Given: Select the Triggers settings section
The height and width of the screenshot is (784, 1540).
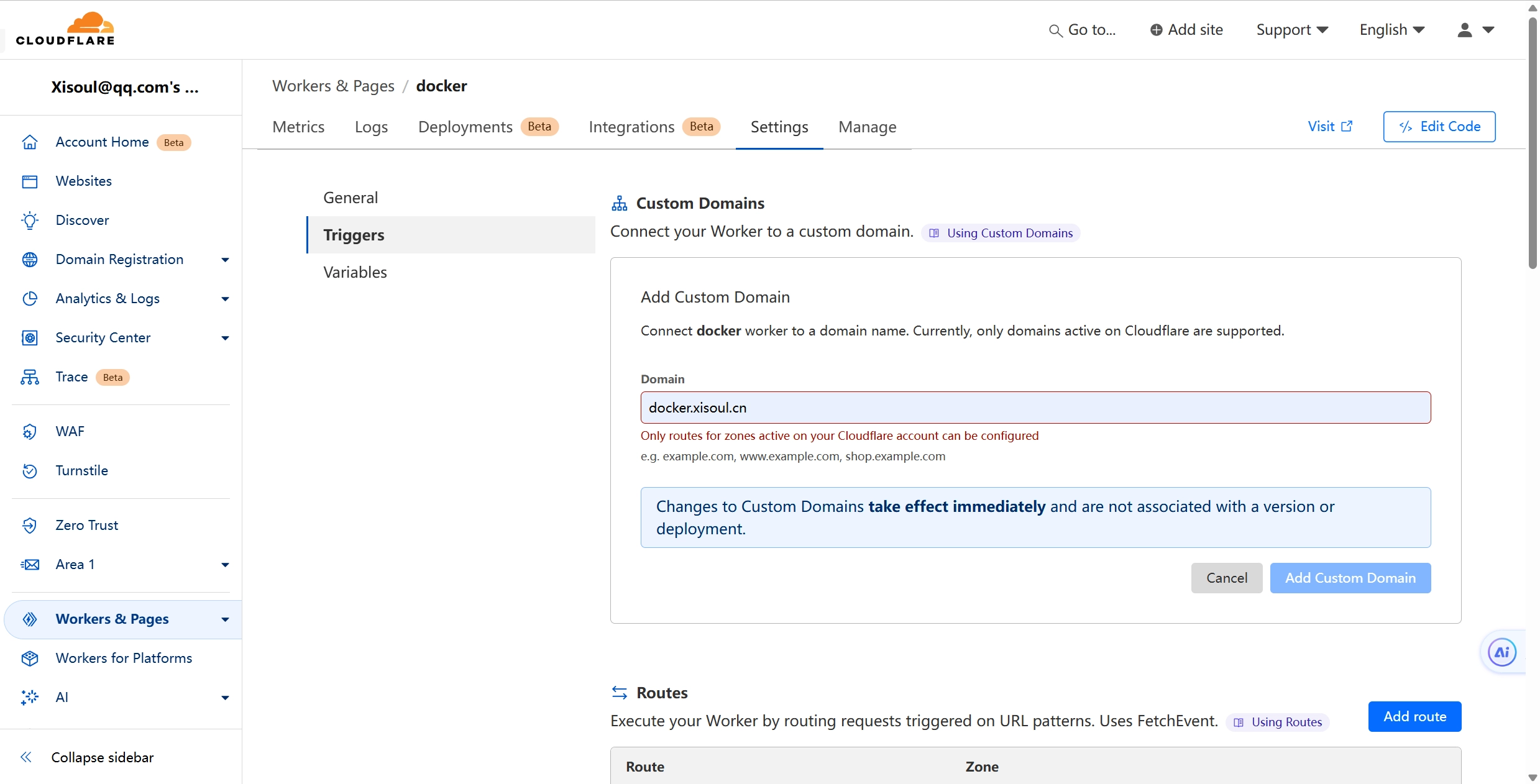Looking at the screenshot, I should coord(451,235).
